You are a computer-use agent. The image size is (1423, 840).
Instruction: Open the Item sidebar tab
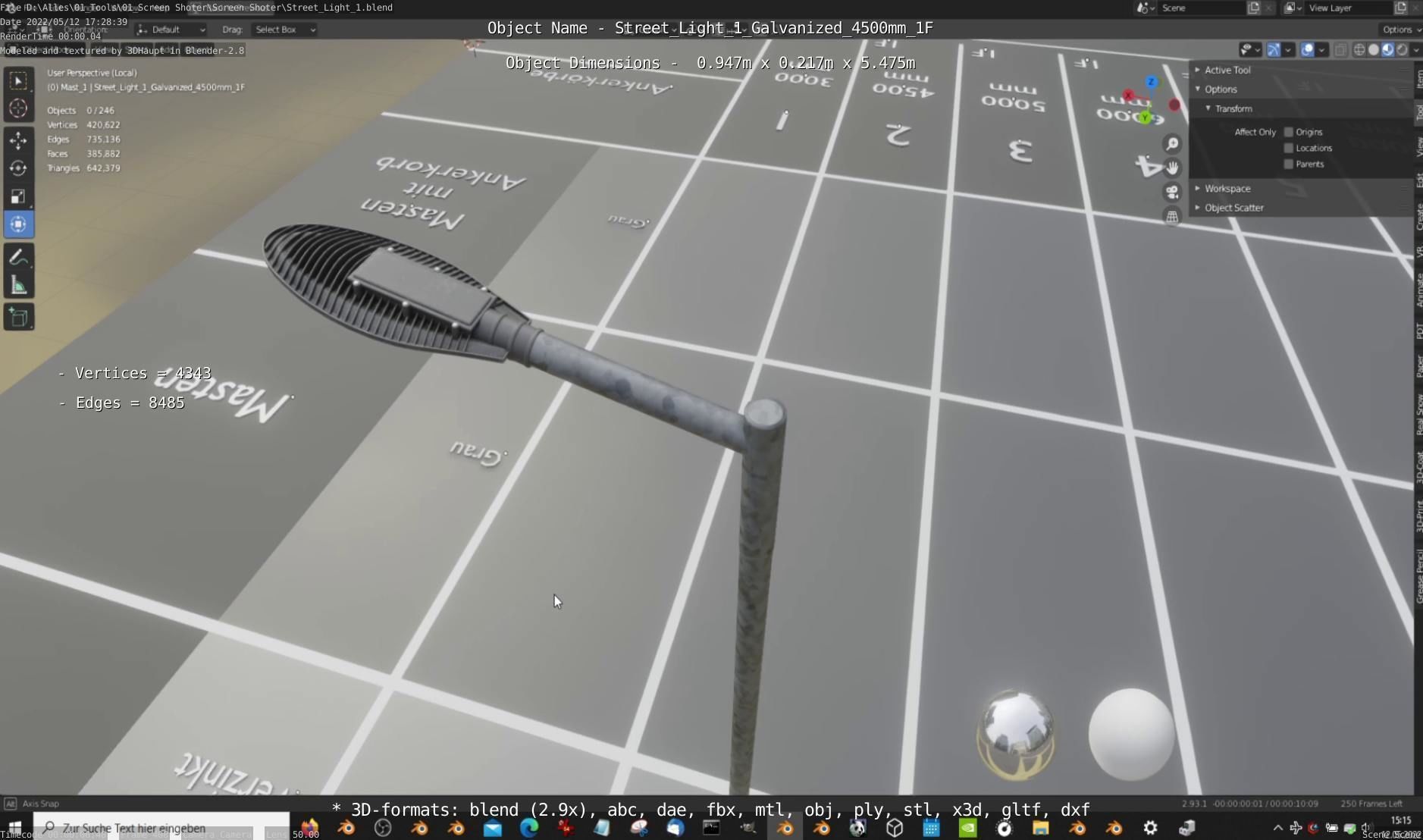[x=1418, y=79]
